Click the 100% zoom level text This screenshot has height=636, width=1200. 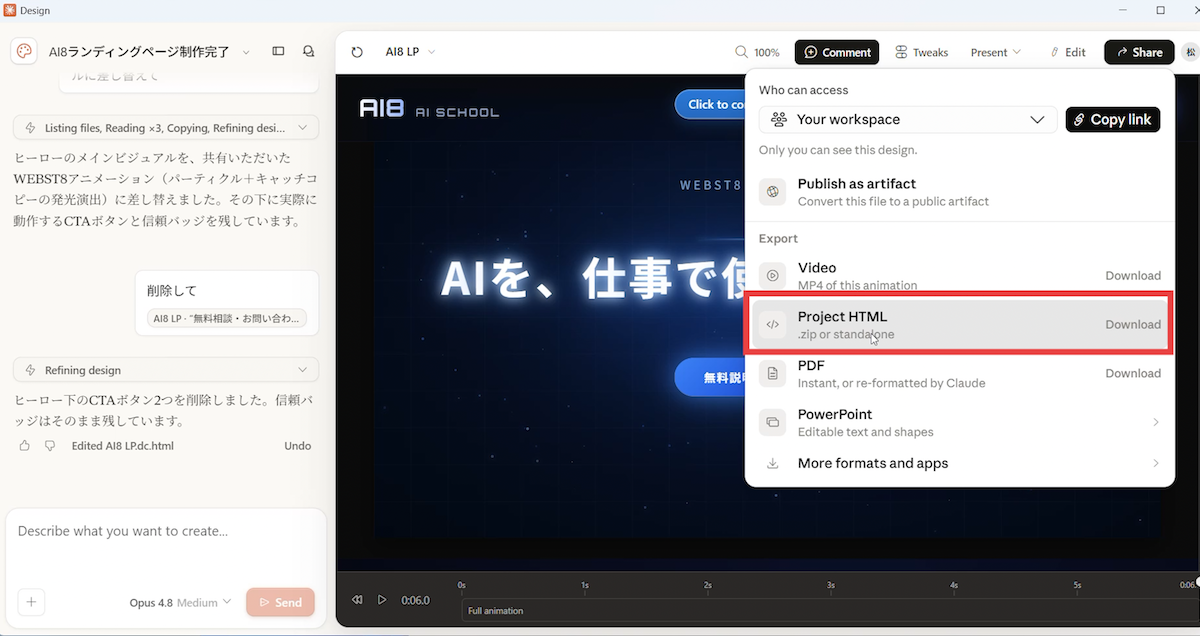click(767, 52)
